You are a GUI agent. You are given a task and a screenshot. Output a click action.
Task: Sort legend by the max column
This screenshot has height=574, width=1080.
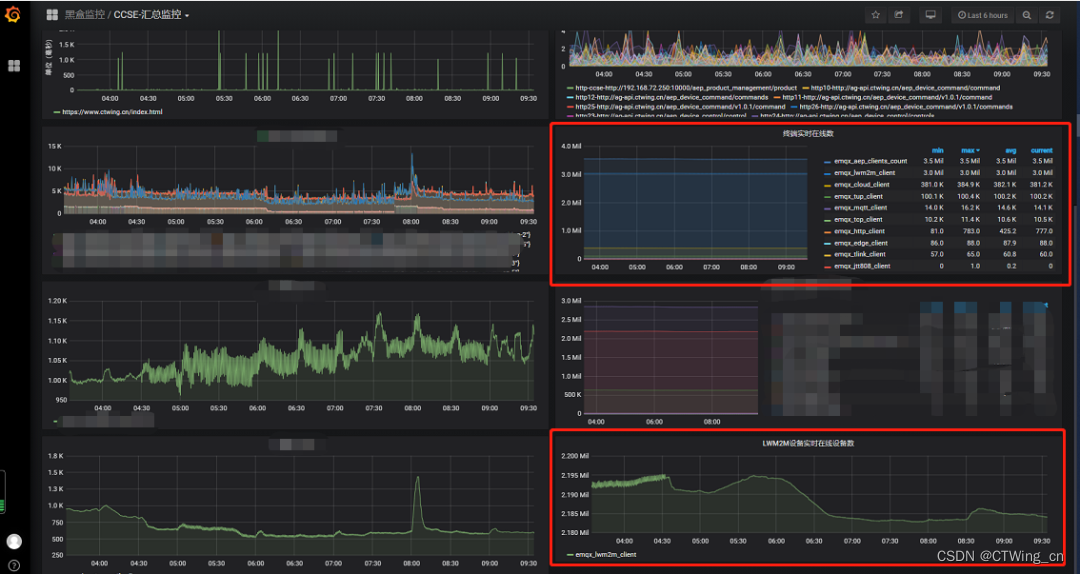tap(970, 150)
